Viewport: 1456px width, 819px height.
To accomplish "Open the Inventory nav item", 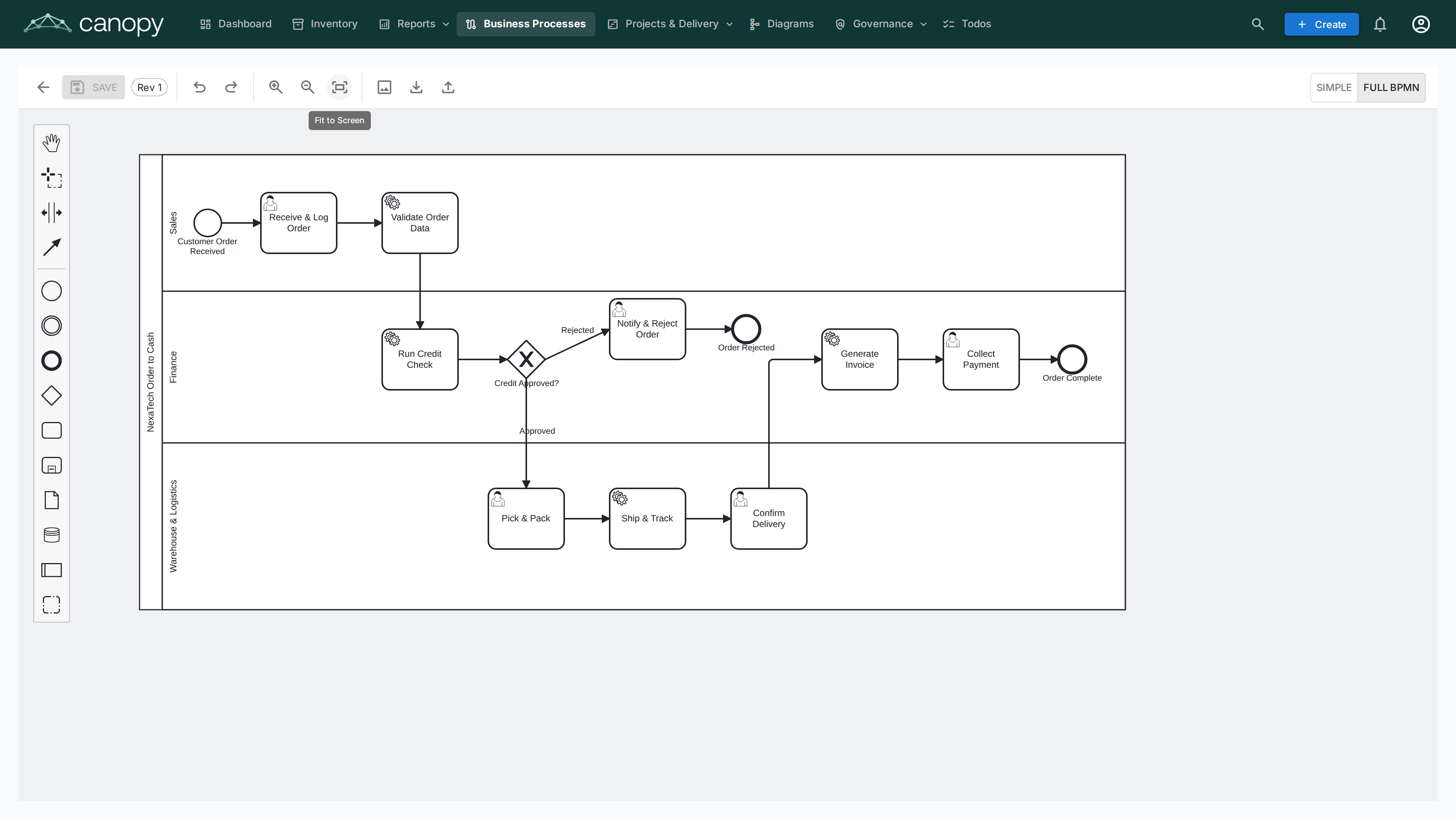I will click(x=325, y=24).
